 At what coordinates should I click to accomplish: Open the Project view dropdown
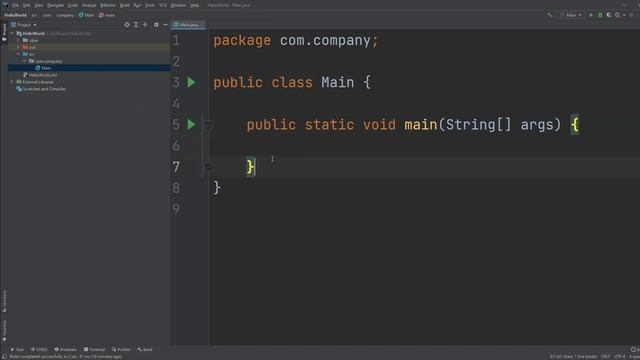tap(24, 25)
